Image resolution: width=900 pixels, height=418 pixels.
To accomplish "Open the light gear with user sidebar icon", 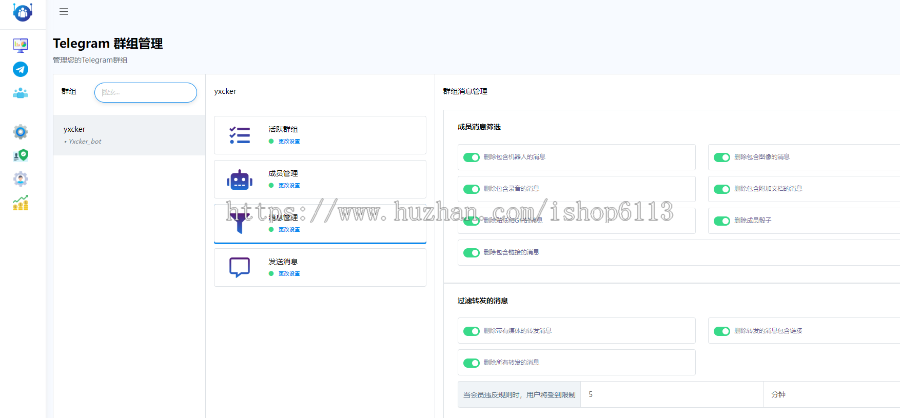I will click(x=21, y=179).
